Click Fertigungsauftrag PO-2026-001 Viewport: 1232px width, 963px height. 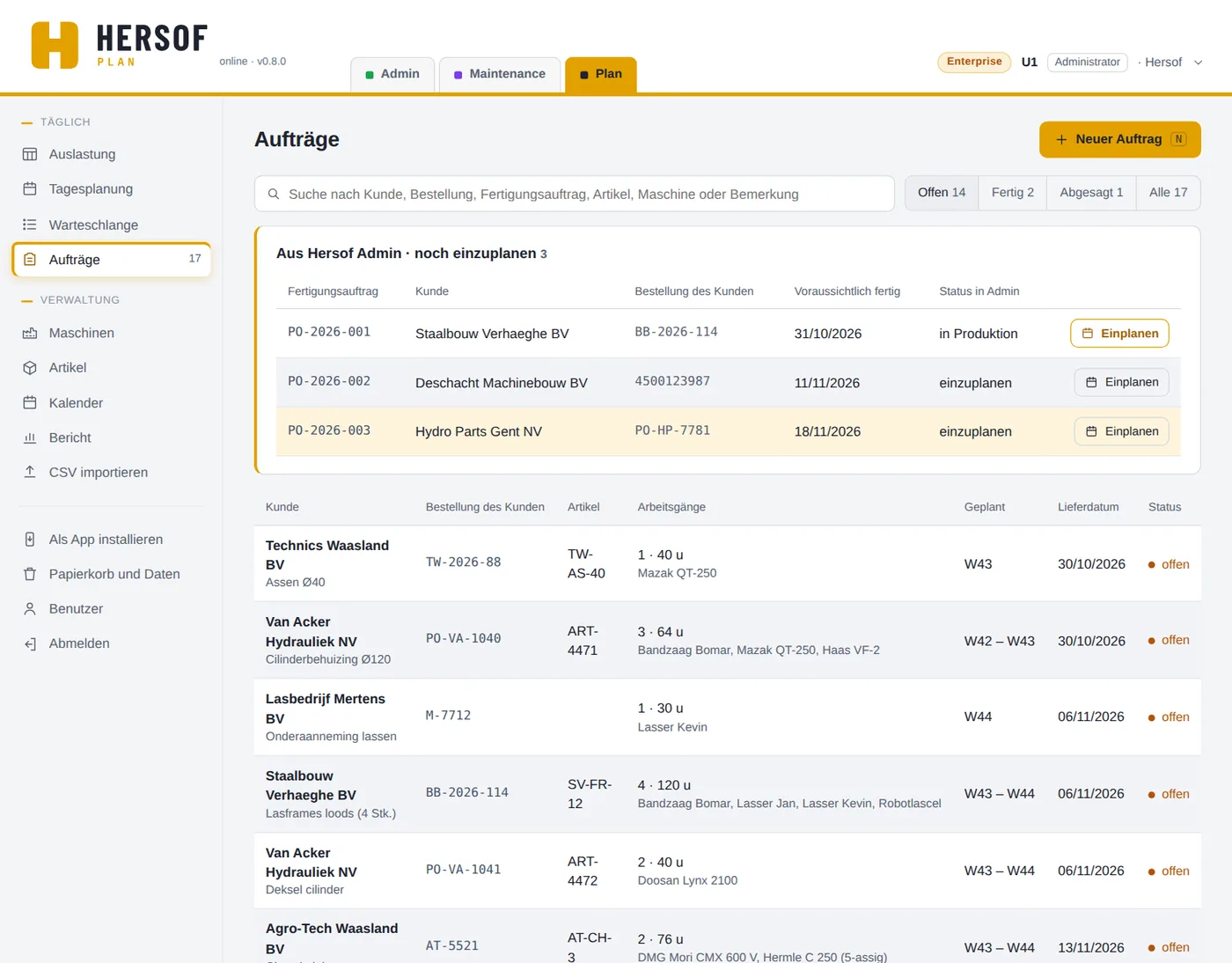[x=329, y=332]
